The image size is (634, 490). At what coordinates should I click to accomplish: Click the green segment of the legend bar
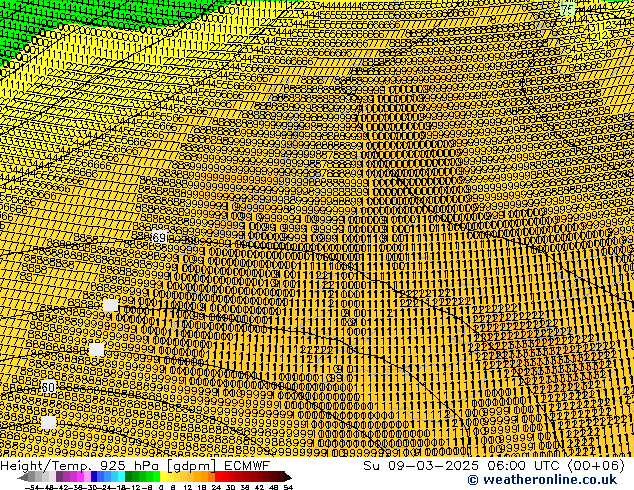[x=140, y=477]
